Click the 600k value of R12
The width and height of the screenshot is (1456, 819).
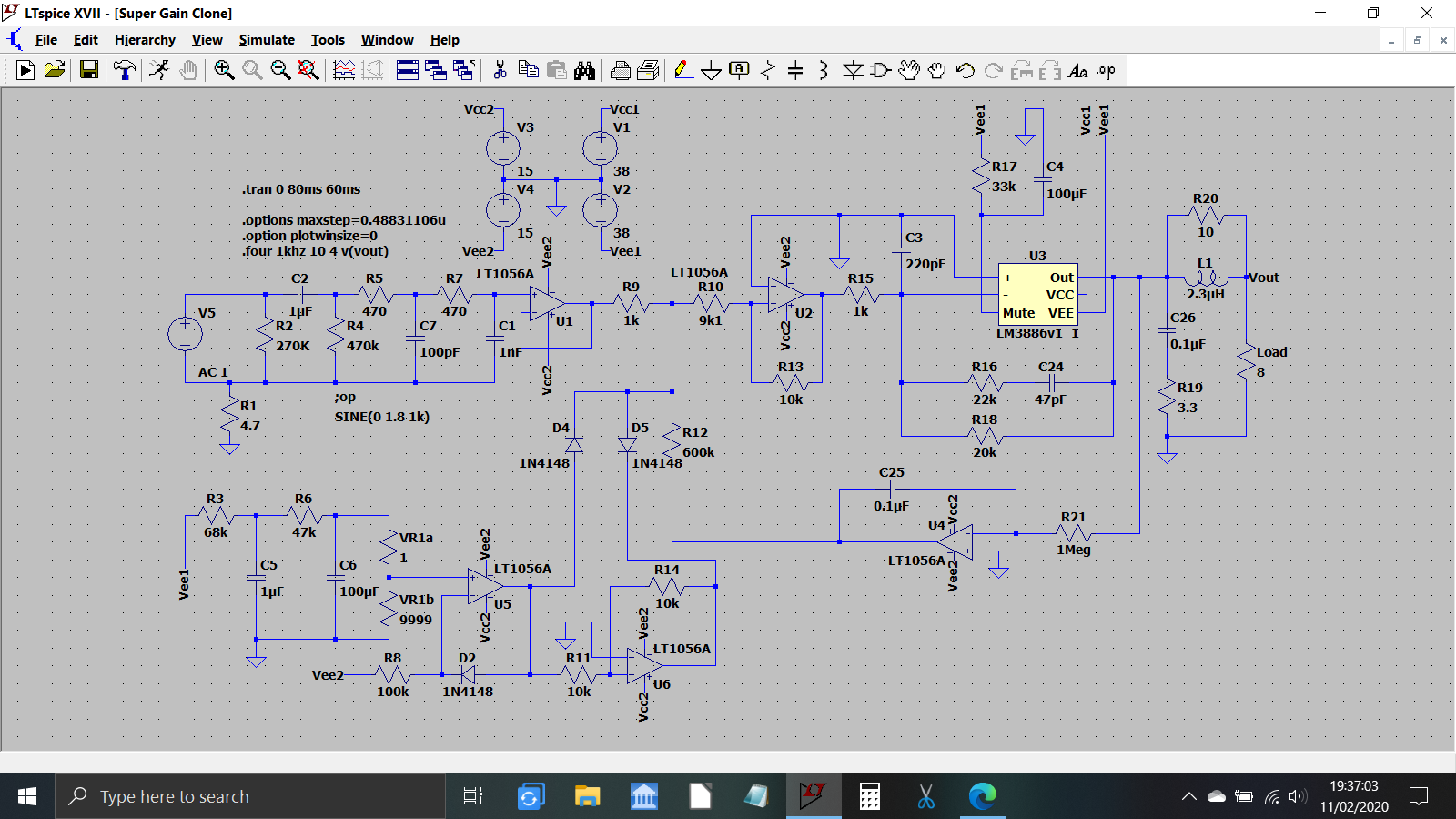(x=699, y=452)
